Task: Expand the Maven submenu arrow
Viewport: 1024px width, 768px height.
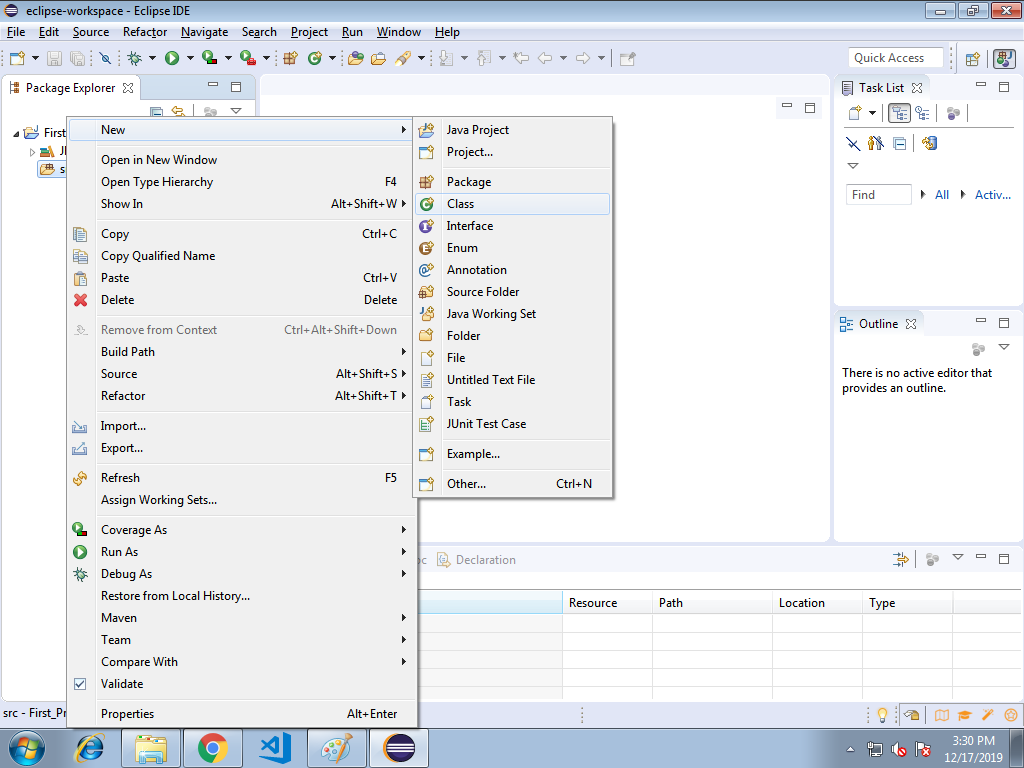Action: pyautogui.click(x=404, y=618)
